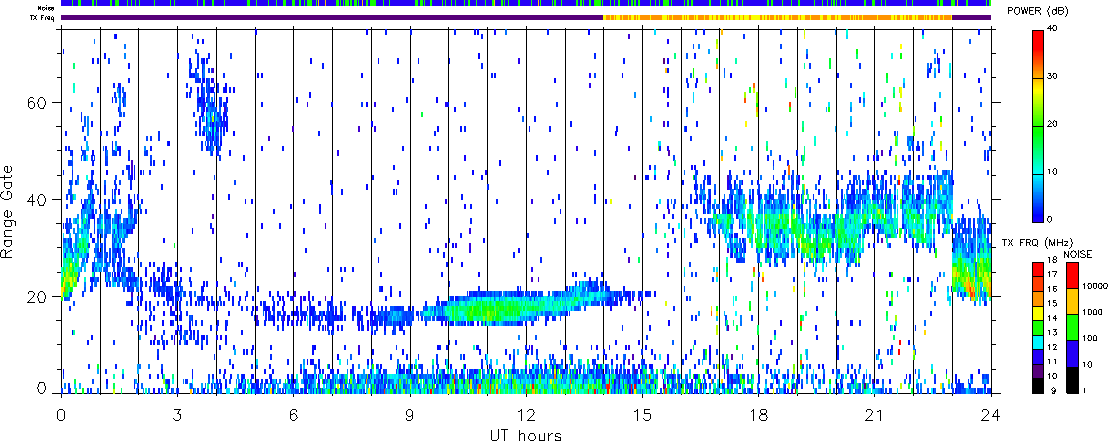This screenshot has height=441, width=1108.
Task: Select the orange NOISE legend swatch
Action: [1072, 300]
